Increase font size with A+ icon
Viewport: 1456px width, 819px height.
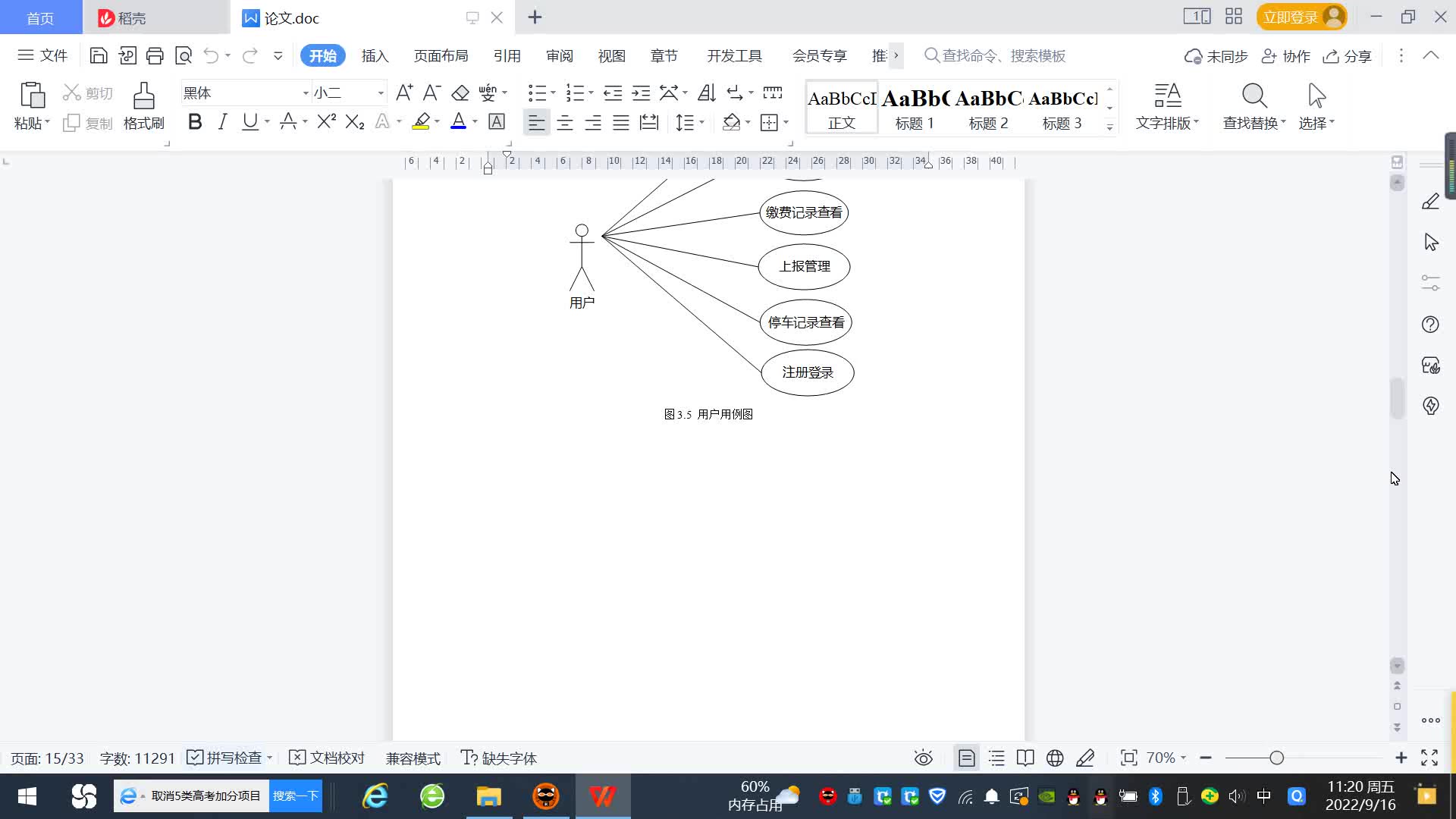(x=404, y=93)
